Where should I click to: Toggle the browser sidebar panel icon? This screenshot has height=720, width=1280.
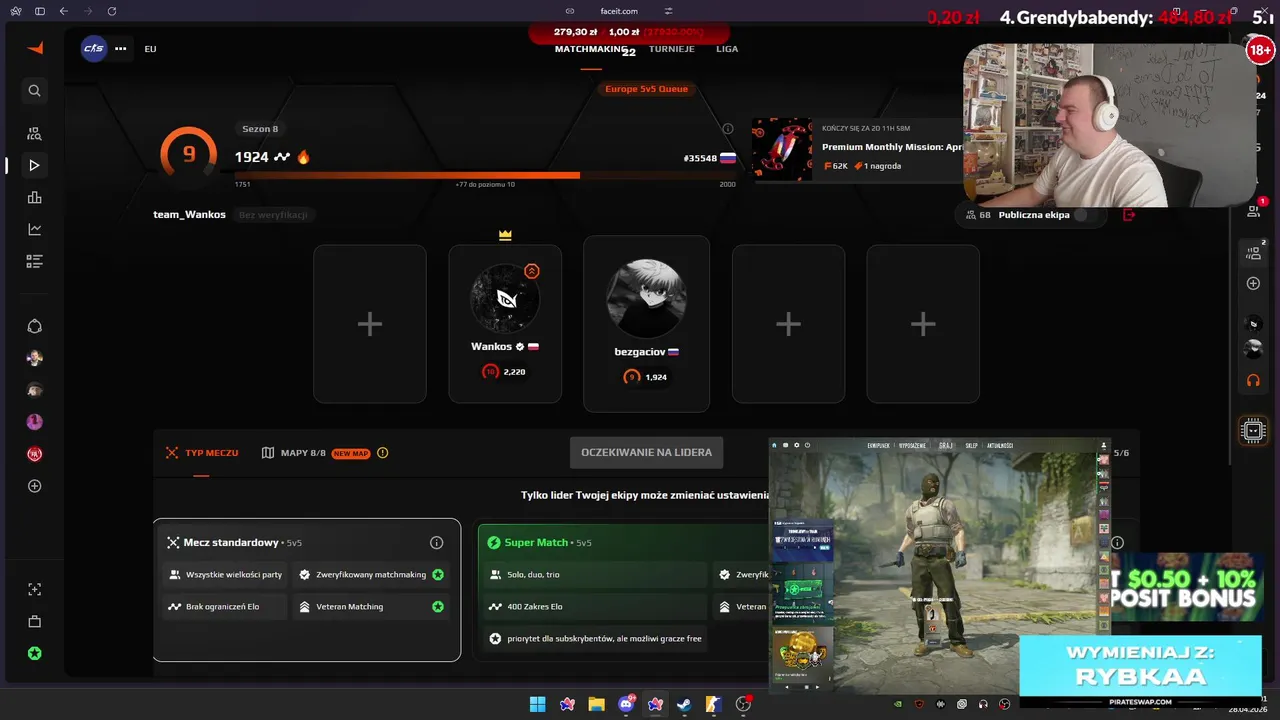40,11
